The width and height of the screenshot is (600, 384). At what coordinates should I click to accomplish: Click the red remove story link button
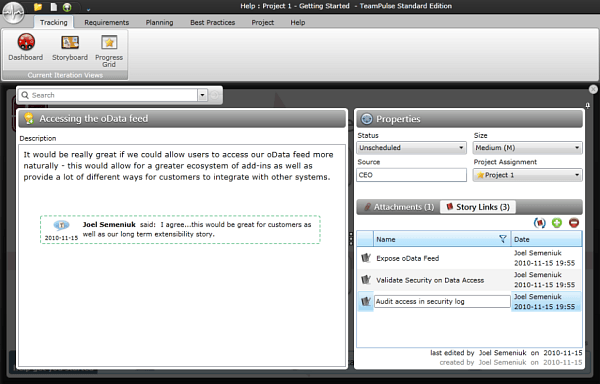point(574,223)
